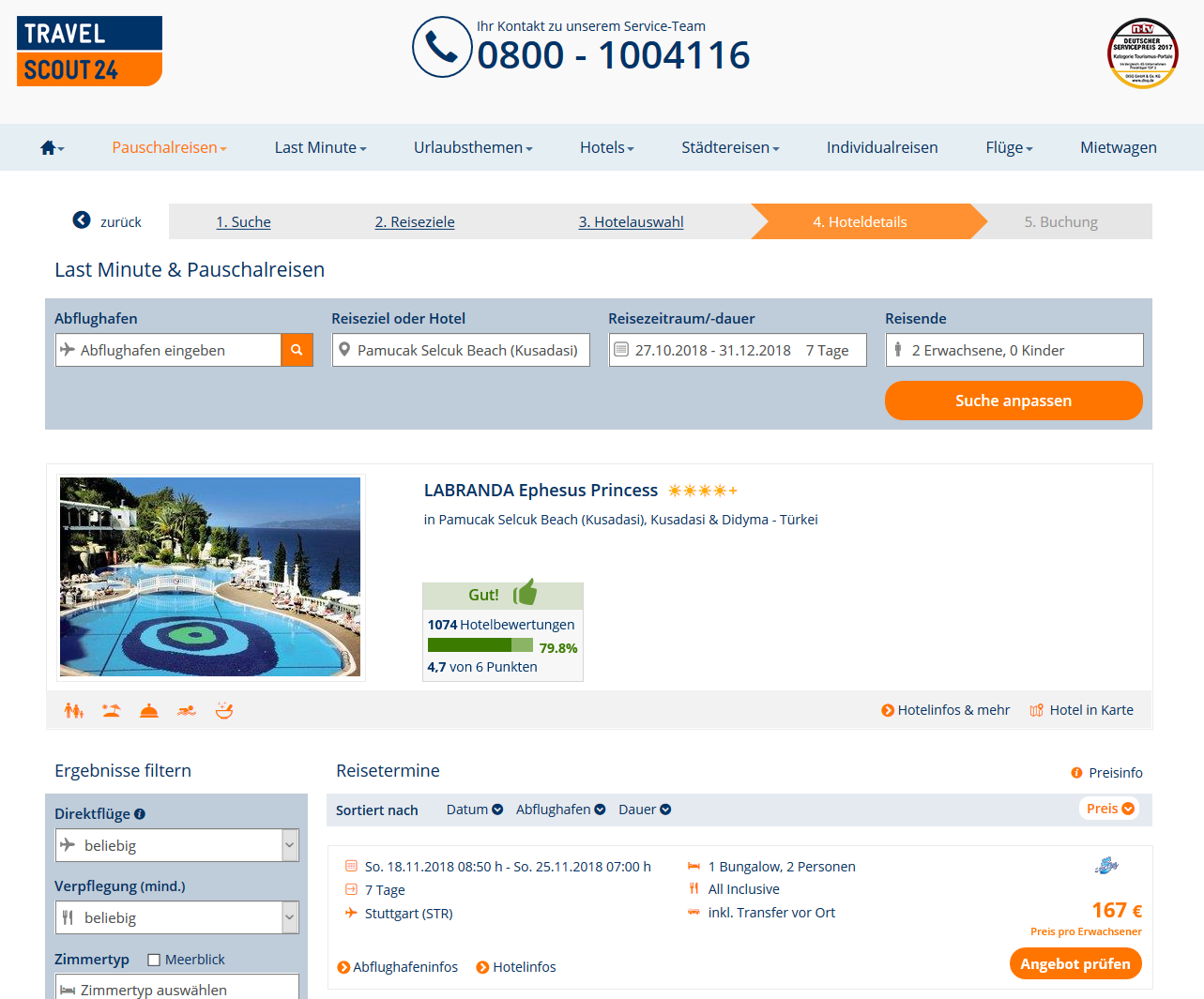
Task: Click the bed icon next to Bungalow
Action: pyautogui.click(x=693, y=866)
